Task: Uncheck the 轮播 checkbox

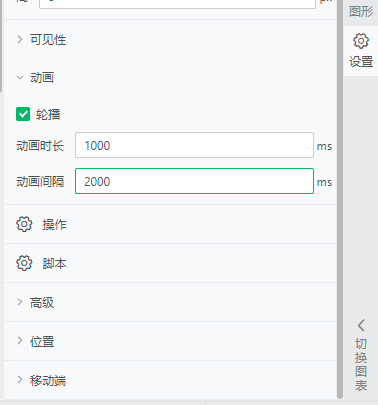Action: click(23, 114)
